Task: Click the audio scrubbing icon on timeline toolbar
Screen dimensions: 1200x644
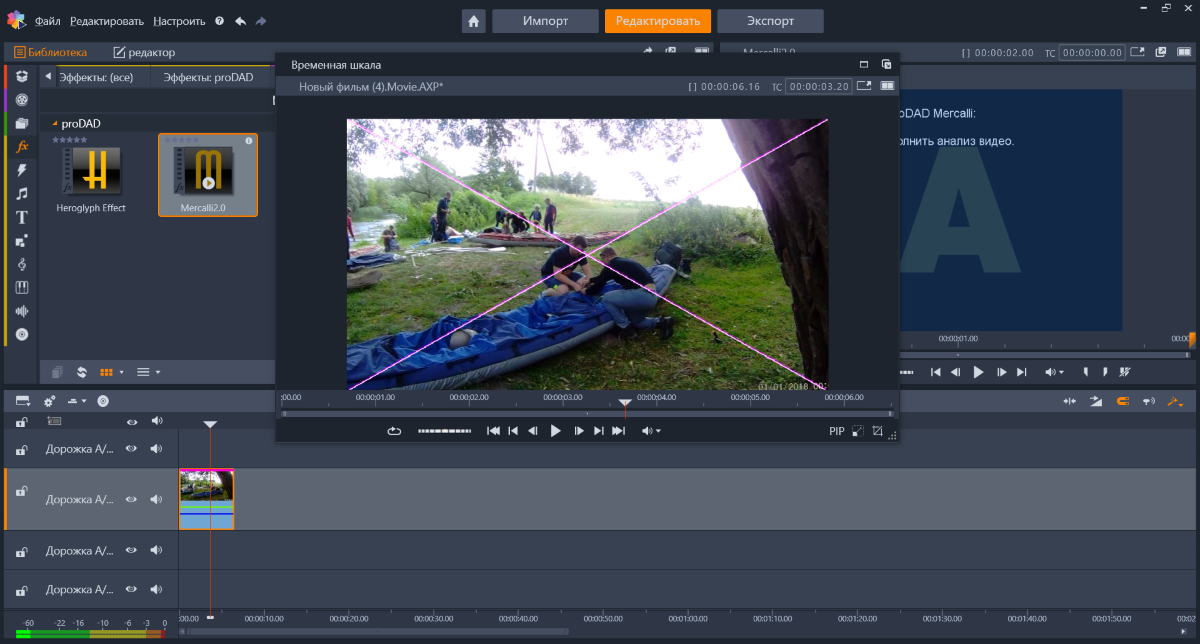Action: 1147,401
